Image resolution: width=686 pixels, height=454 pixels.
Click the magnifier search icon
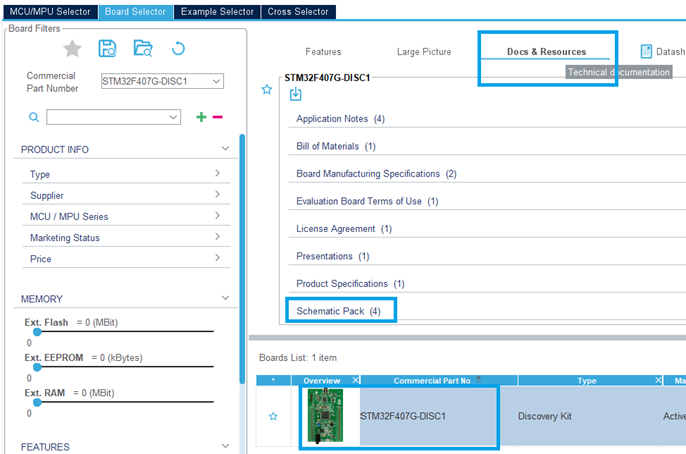(x=34, y=117)
